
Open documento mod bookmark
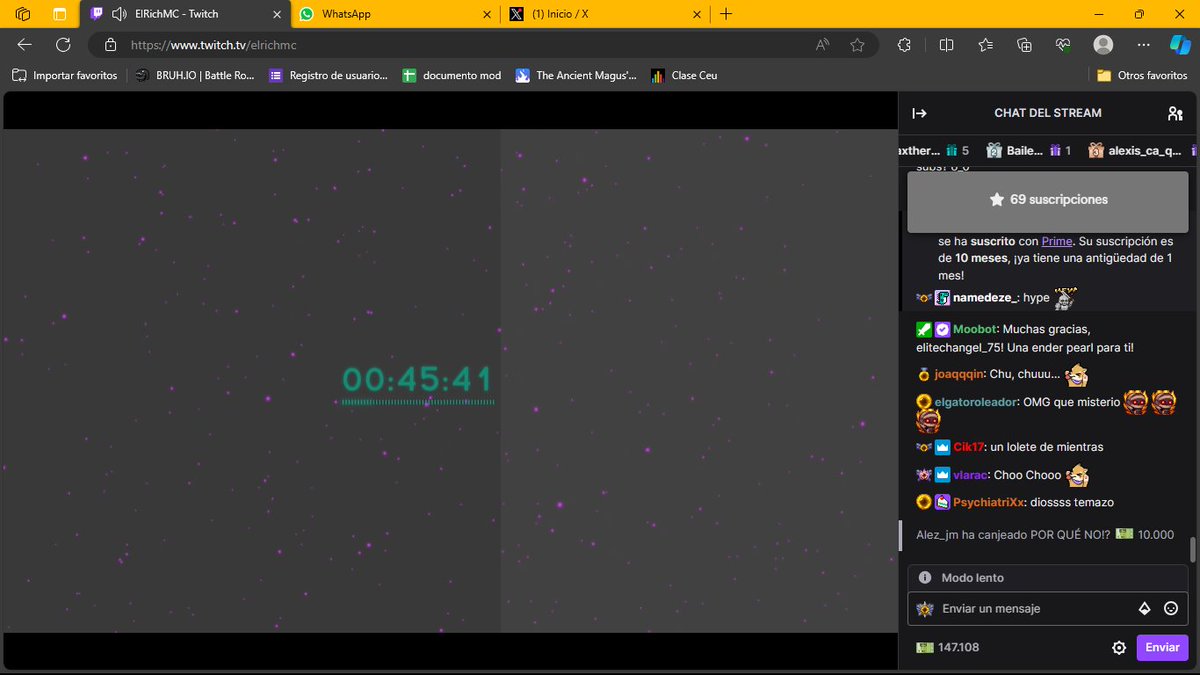coord(452,75)
